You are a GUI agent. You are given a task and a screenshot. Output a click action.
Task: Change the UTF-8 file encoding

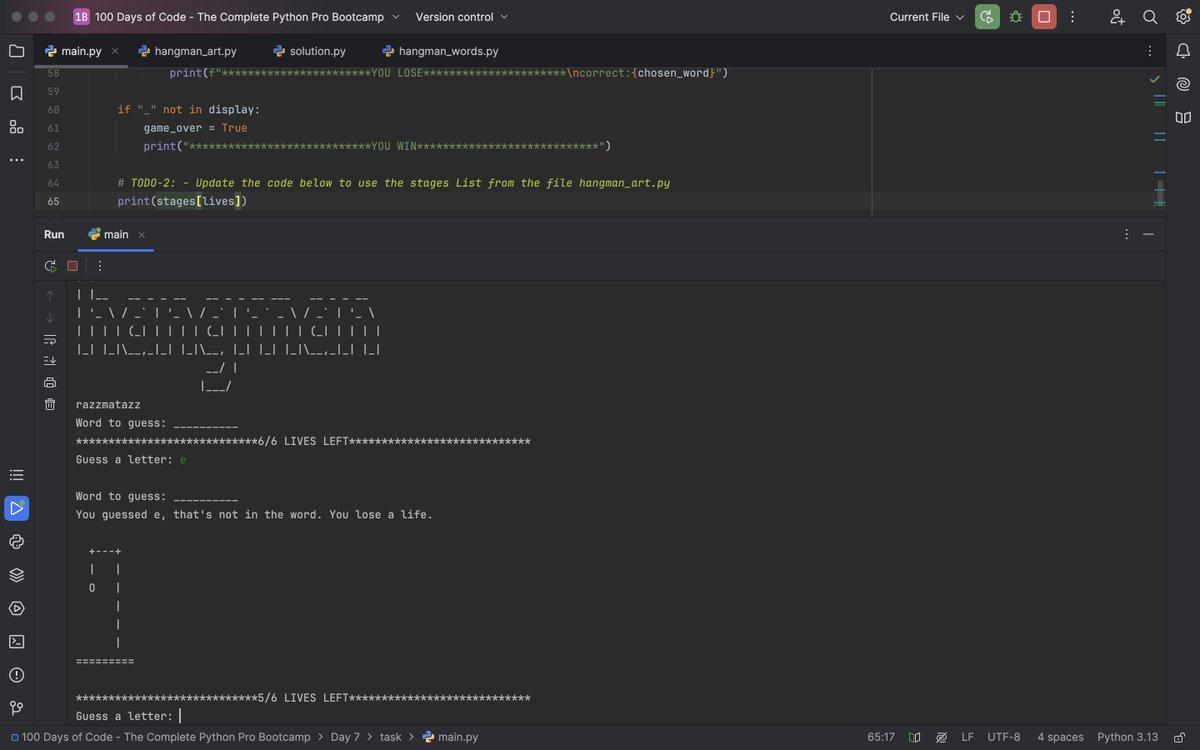[x=1004, y=737]
